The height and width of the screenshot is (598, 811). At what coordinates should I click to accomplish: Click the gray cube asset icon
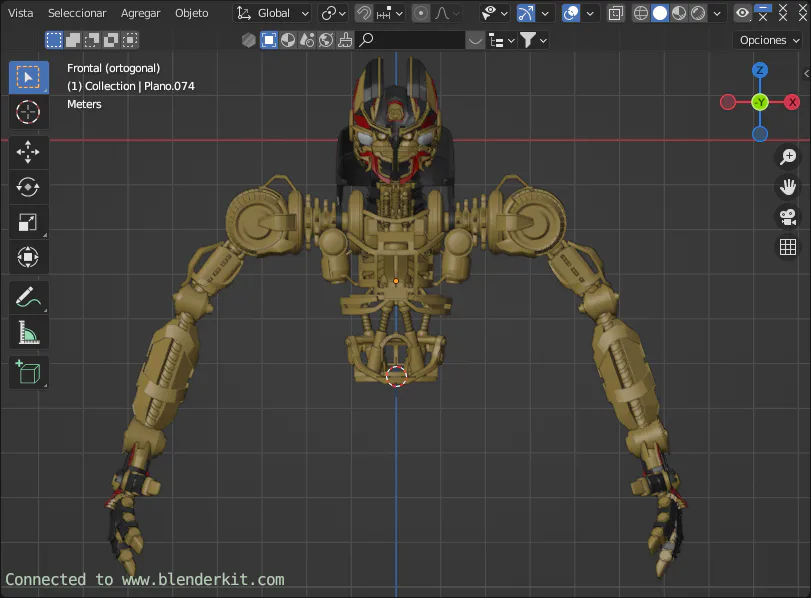coord(249,40)
